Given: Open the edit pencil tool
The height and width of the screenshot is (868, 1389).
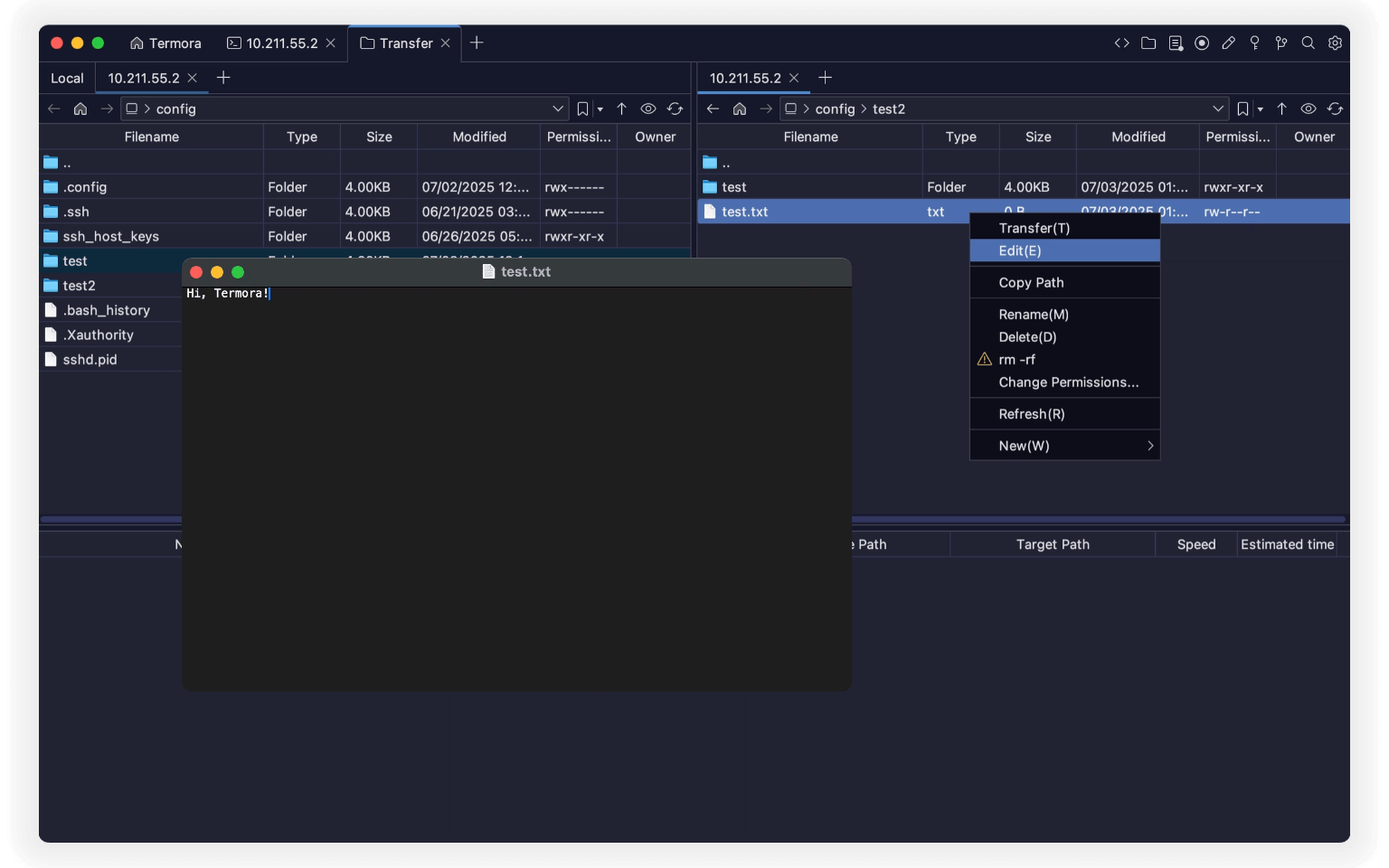Looking at the screenshot, I should [1228, 42].
